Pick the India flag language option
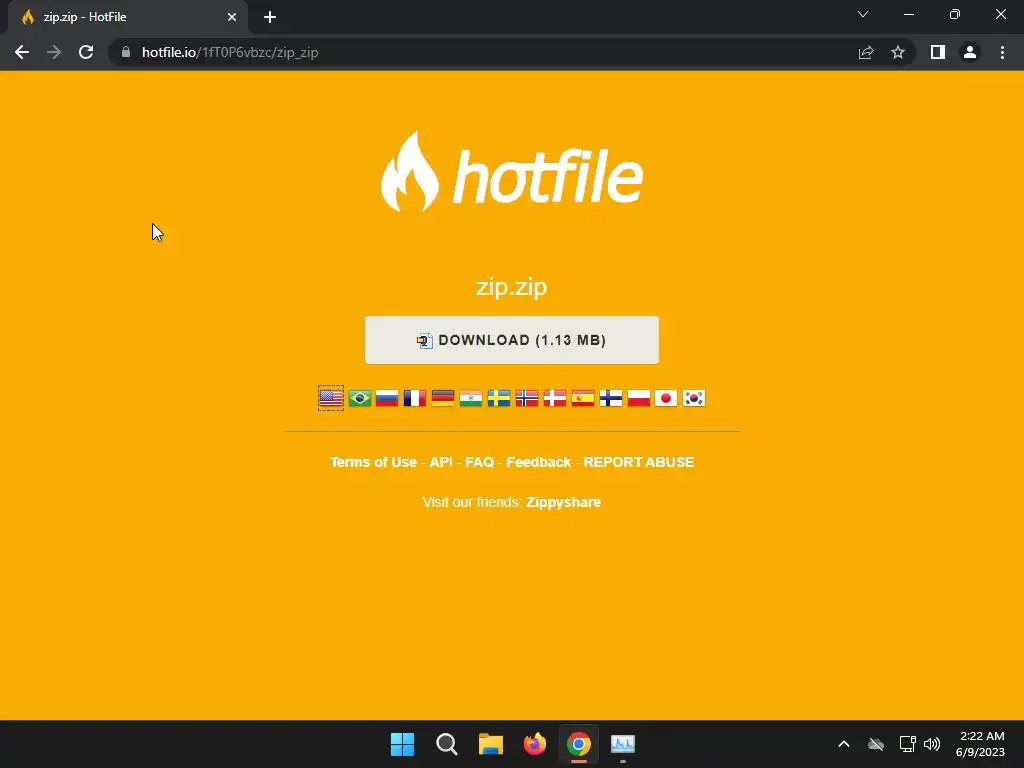Viewport: 1024px width, 768px height. point(471,398)
